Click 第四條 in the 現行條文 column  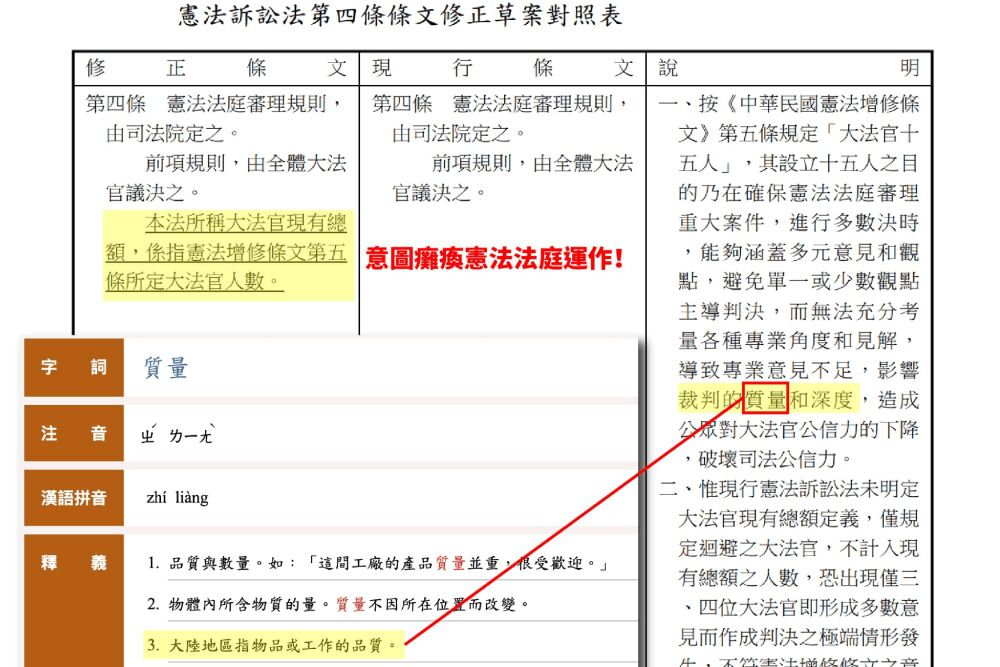point(402,104)
